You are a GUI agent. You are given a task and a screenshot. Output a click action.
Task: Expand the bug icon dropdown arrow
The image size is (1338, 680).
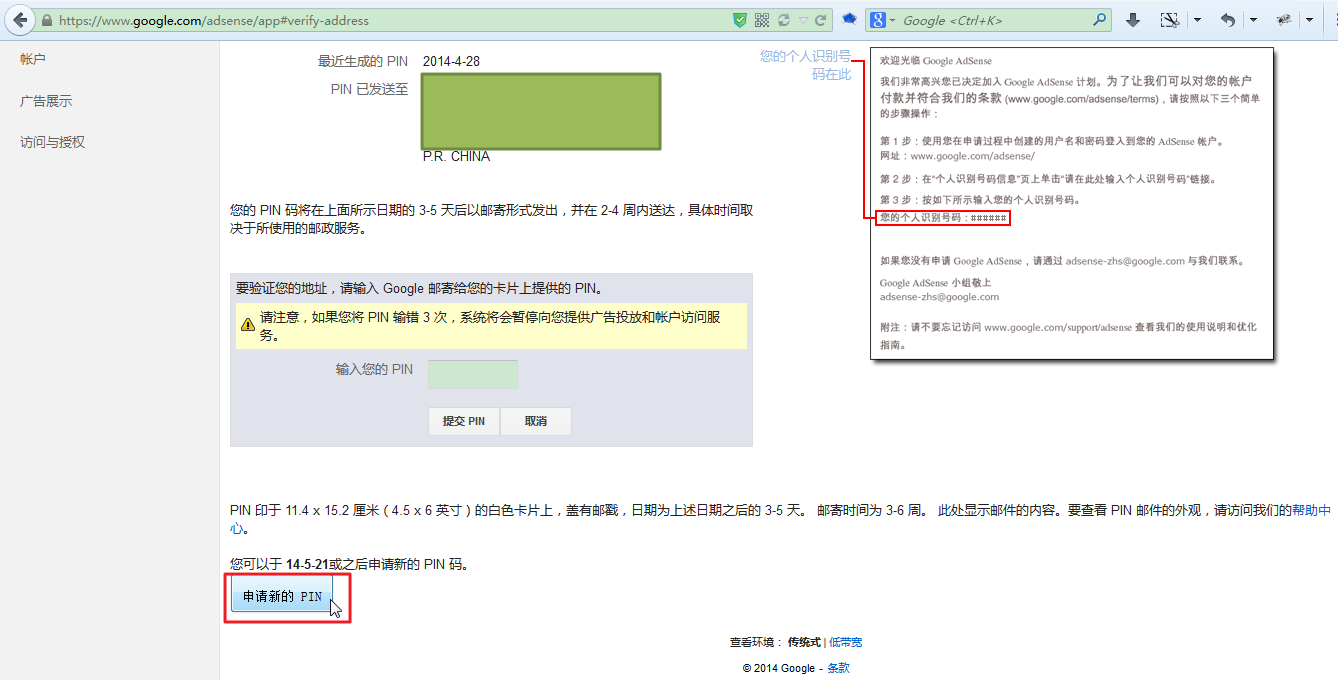point(1309,20)
